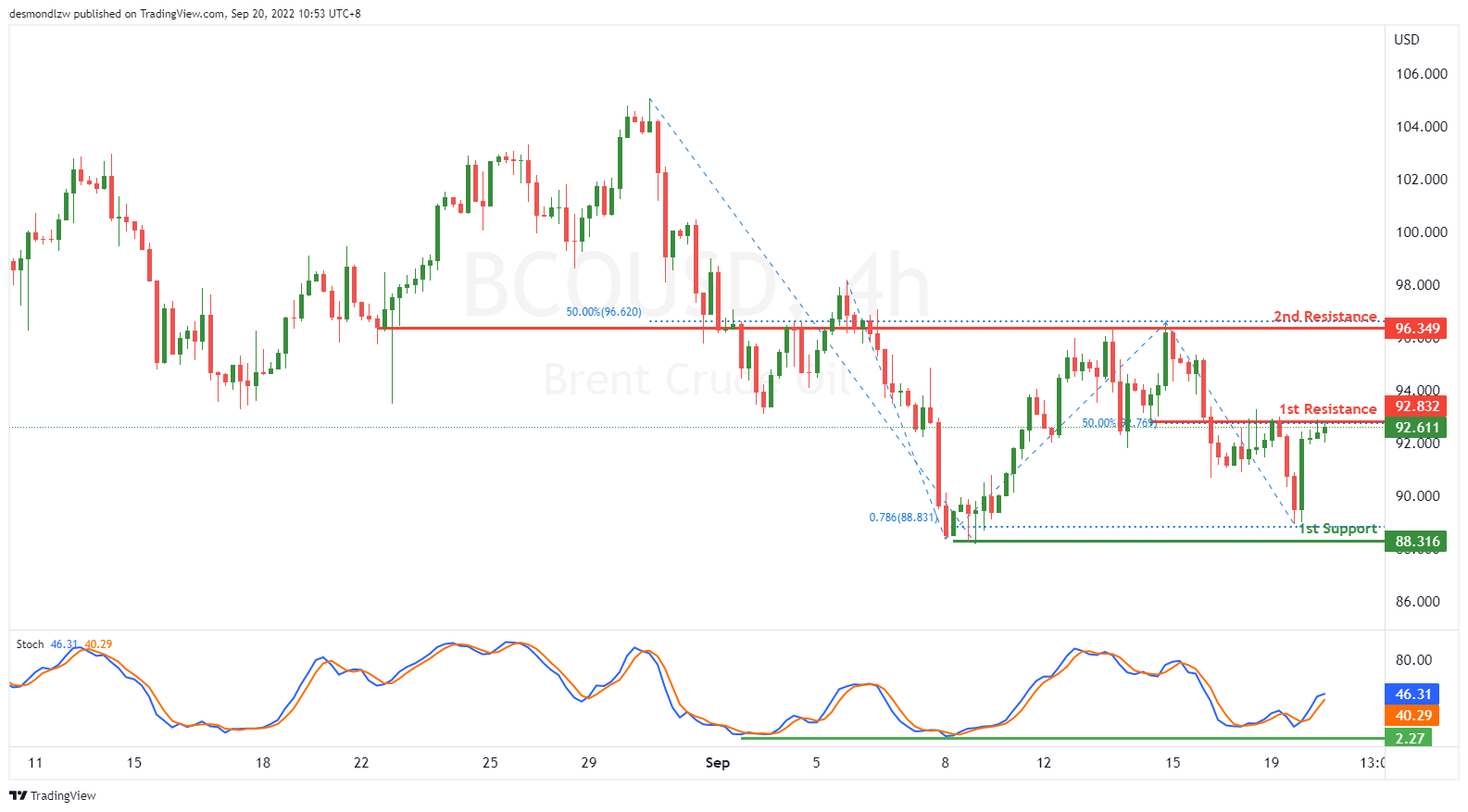Viewport: 1468px width, 812px height.
Task: Click the 0.786(88.831) Fibonacci label
Action: pos(902,518)
